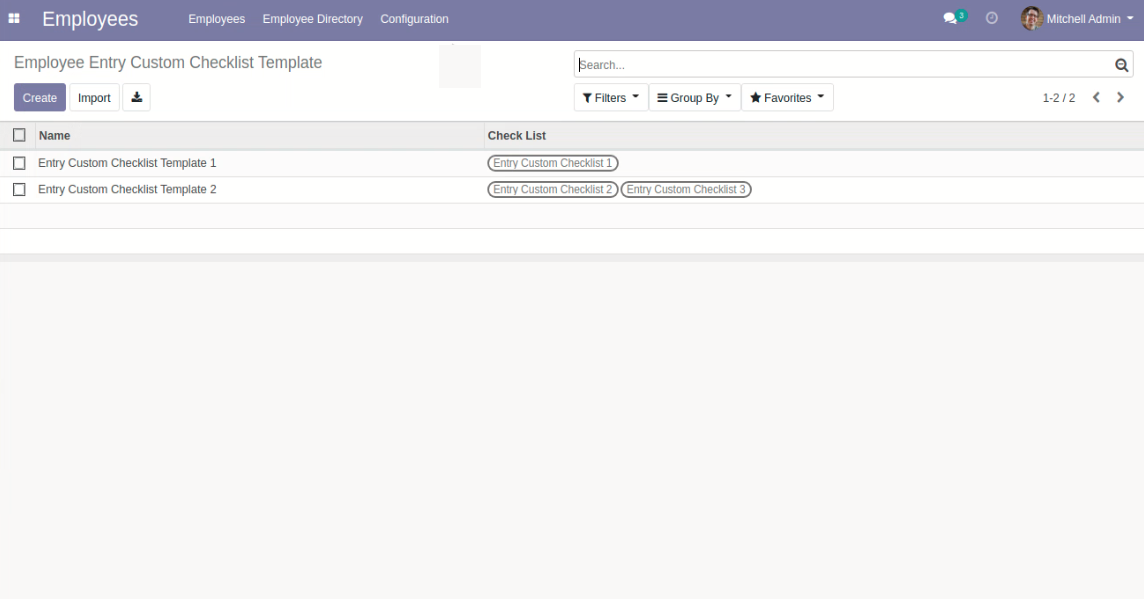
Task: Click the Entry Custom Checklist 1 tag
Action: pos(552,163)
